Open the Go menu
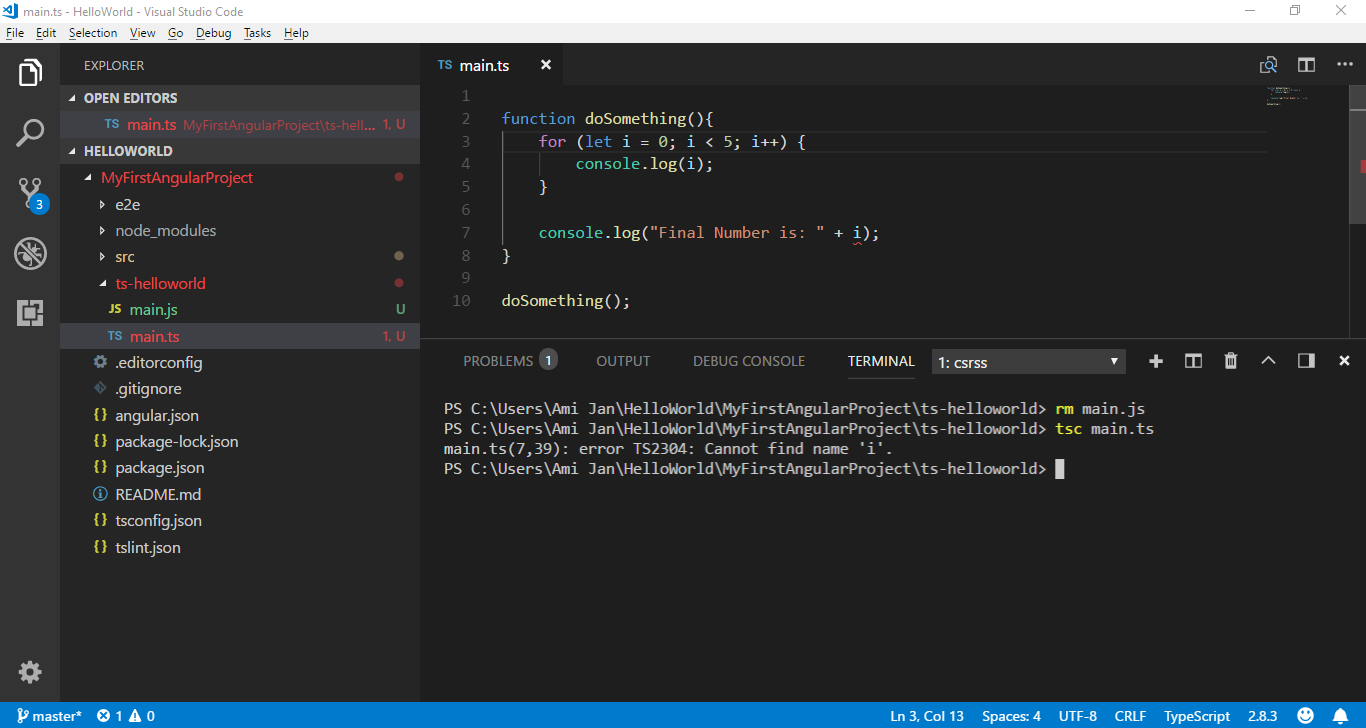Screen dimensions: 1366x728 coord(175,33)
